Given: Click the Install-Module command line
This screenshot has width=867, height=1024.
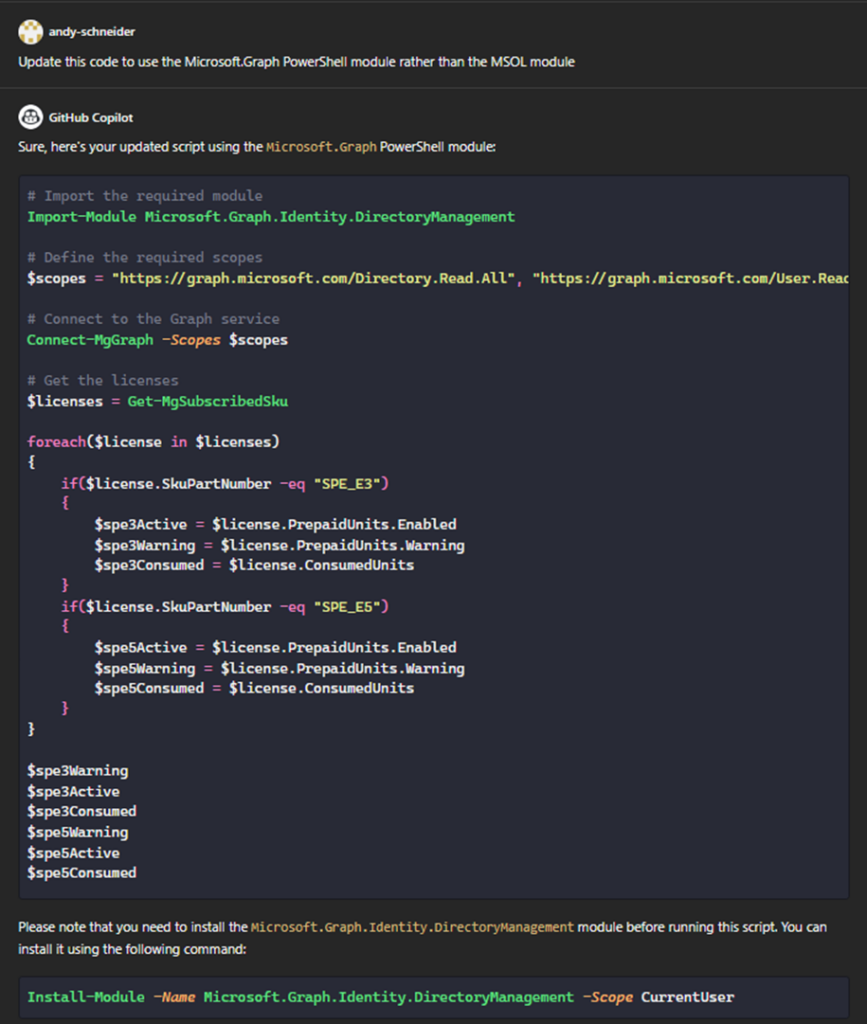Looking at the screenshot, I should coord(381,997).
